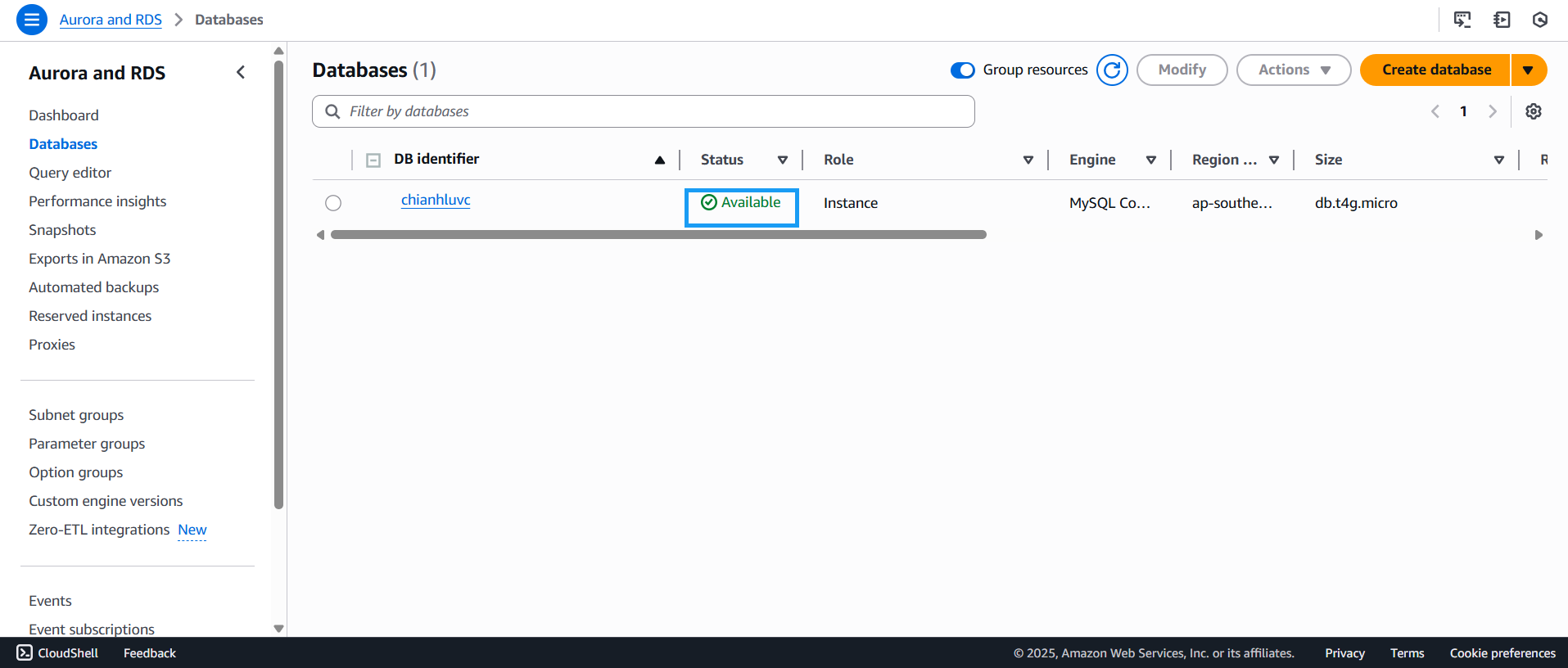The image size is (1568, 668).
Task: Open Cookie preferences in footer
Action: coord(1502,652)
